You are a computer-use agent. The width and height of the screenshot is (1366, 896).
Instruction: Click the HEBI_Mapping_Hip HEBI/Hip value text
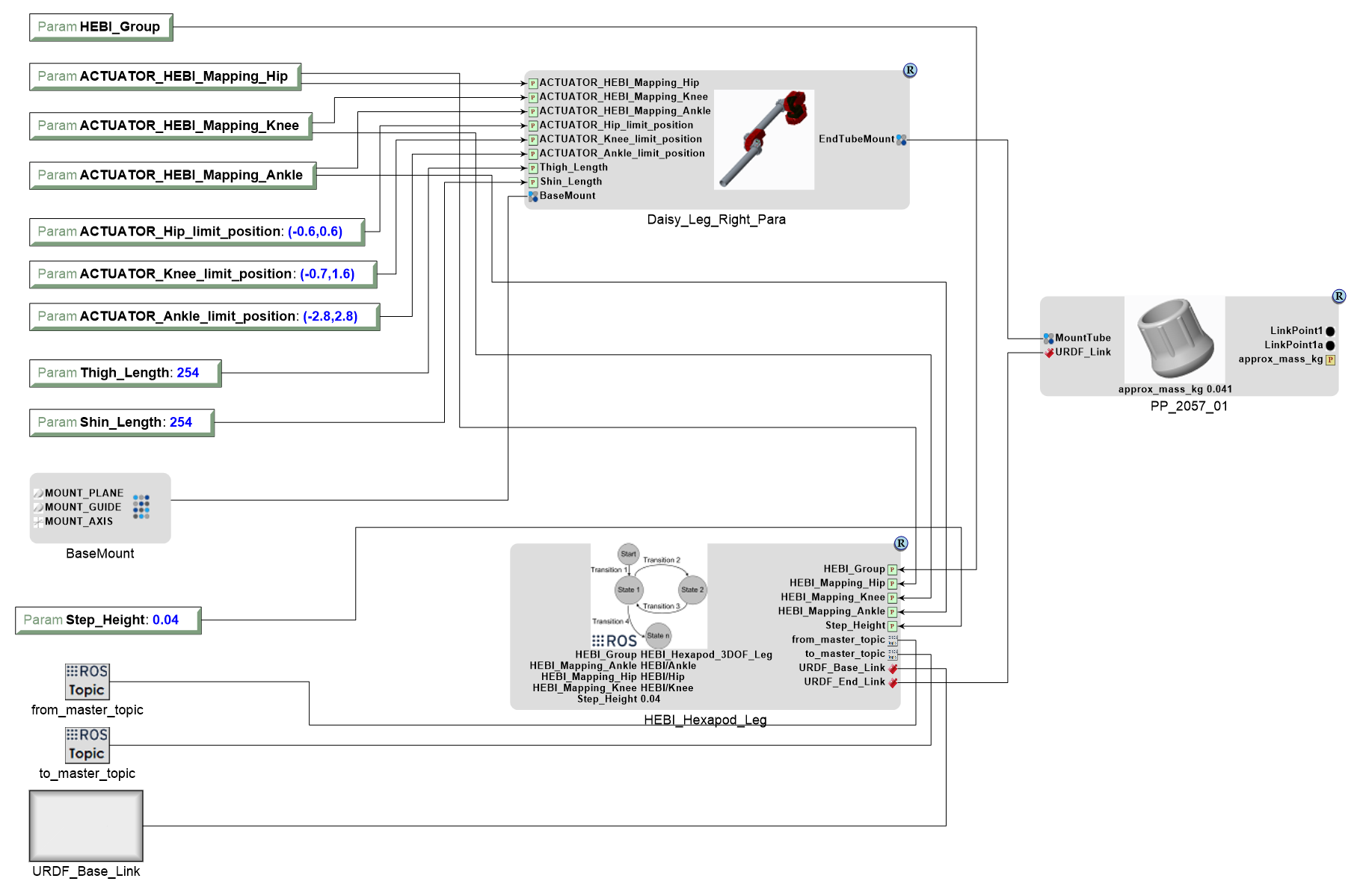pos(613,677)
